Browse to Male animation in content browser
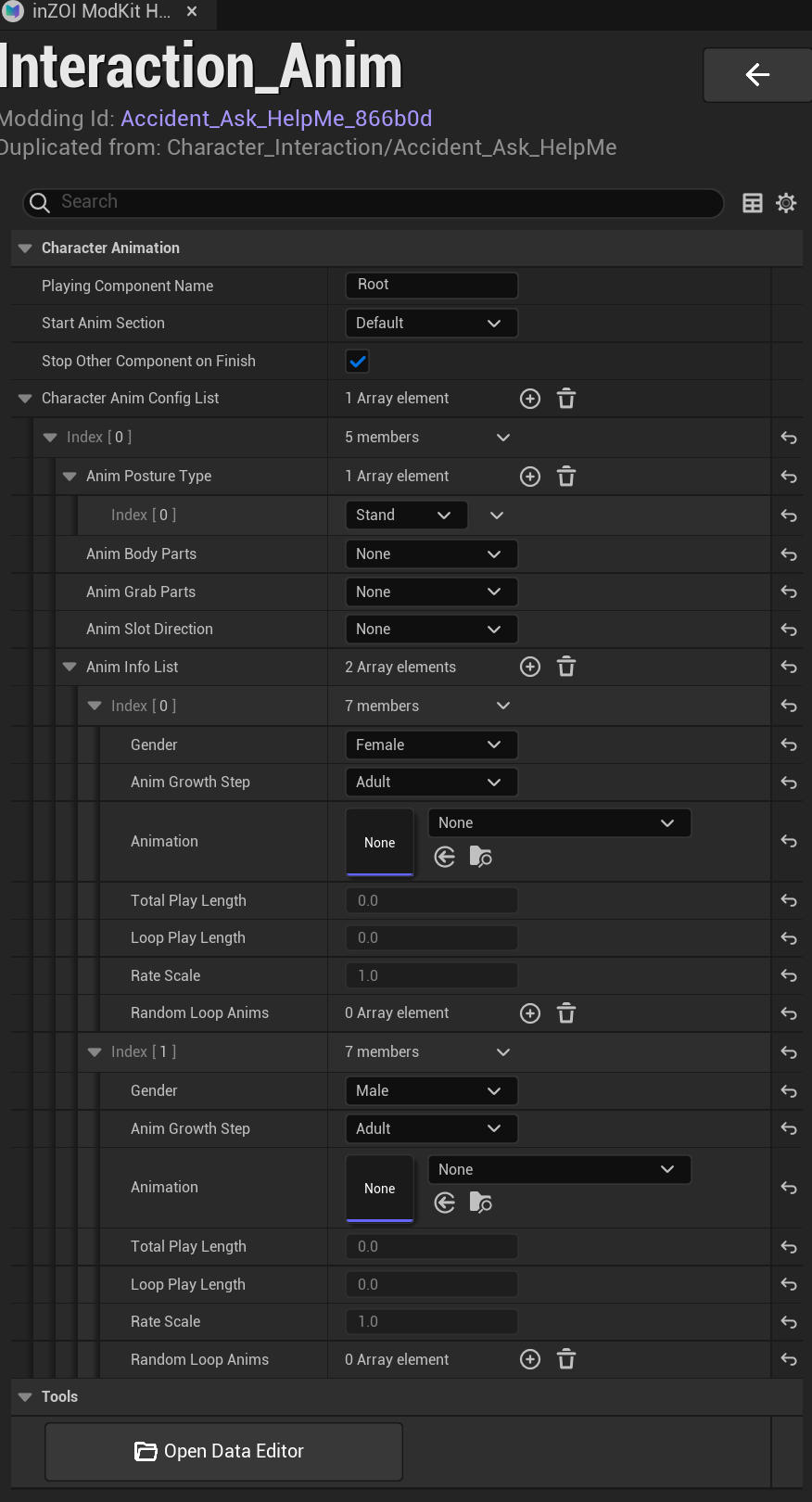Viewport: 812px width, 1502px height. click(x=481, y=1203)
